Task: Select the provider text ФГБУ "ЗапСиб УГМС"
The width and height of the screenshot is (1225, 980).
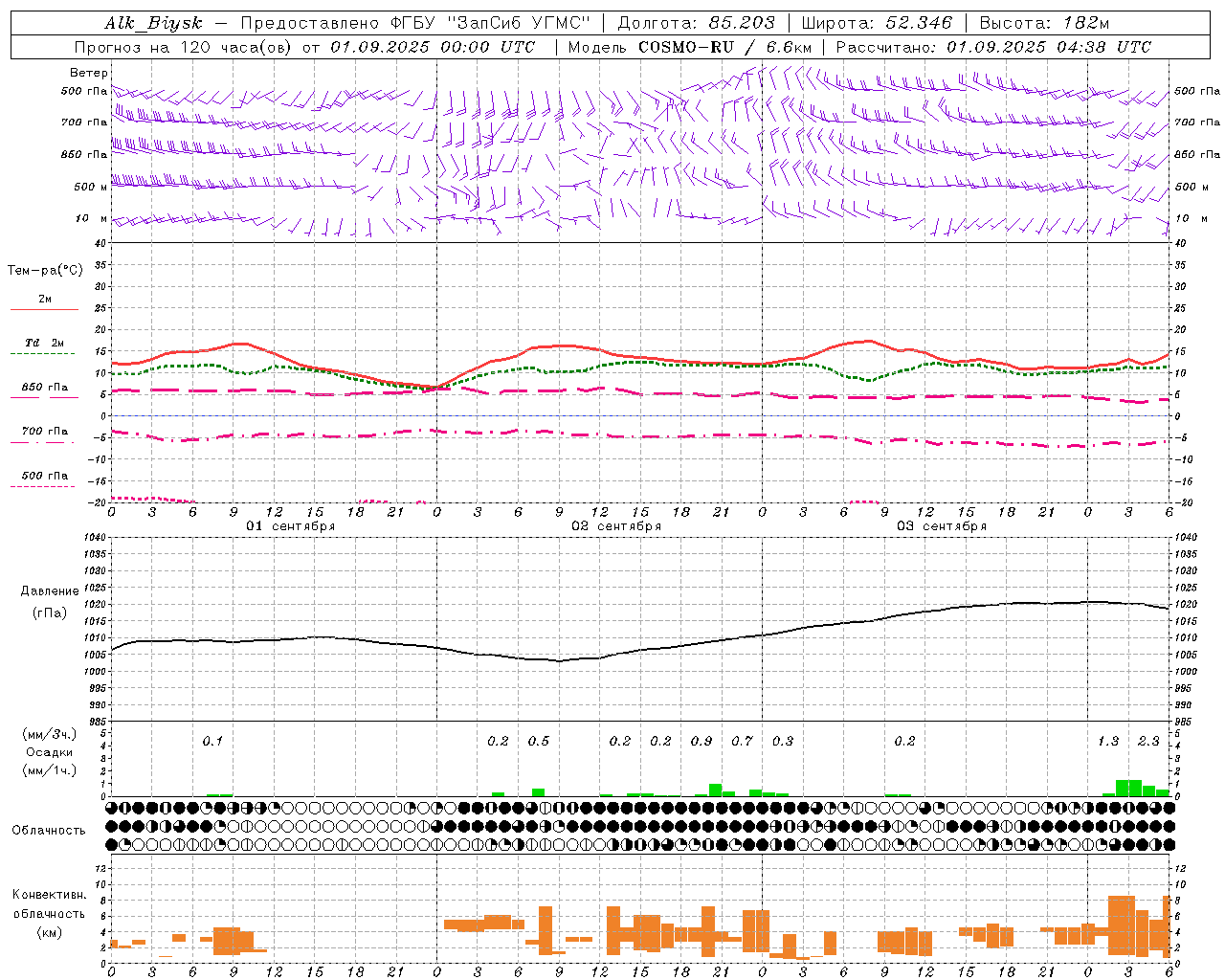Action: point(491,23)
